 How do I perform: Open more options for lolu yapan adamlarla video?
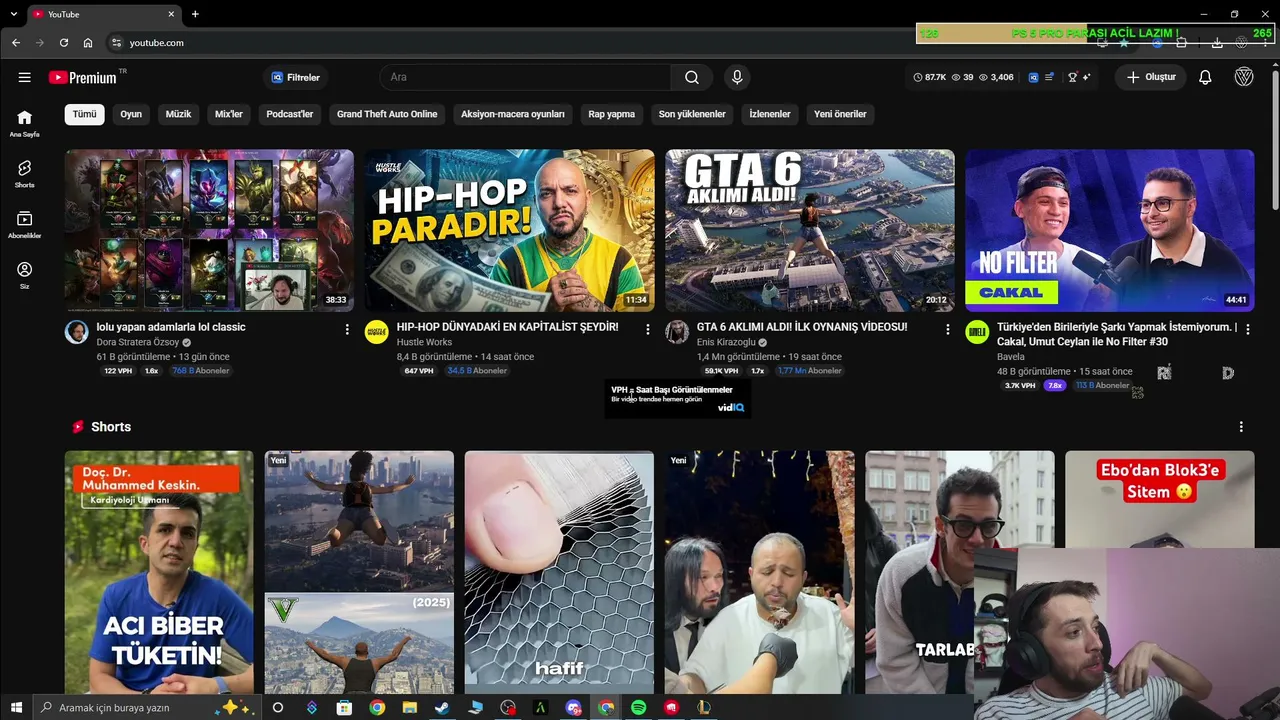tap(347, 329)
